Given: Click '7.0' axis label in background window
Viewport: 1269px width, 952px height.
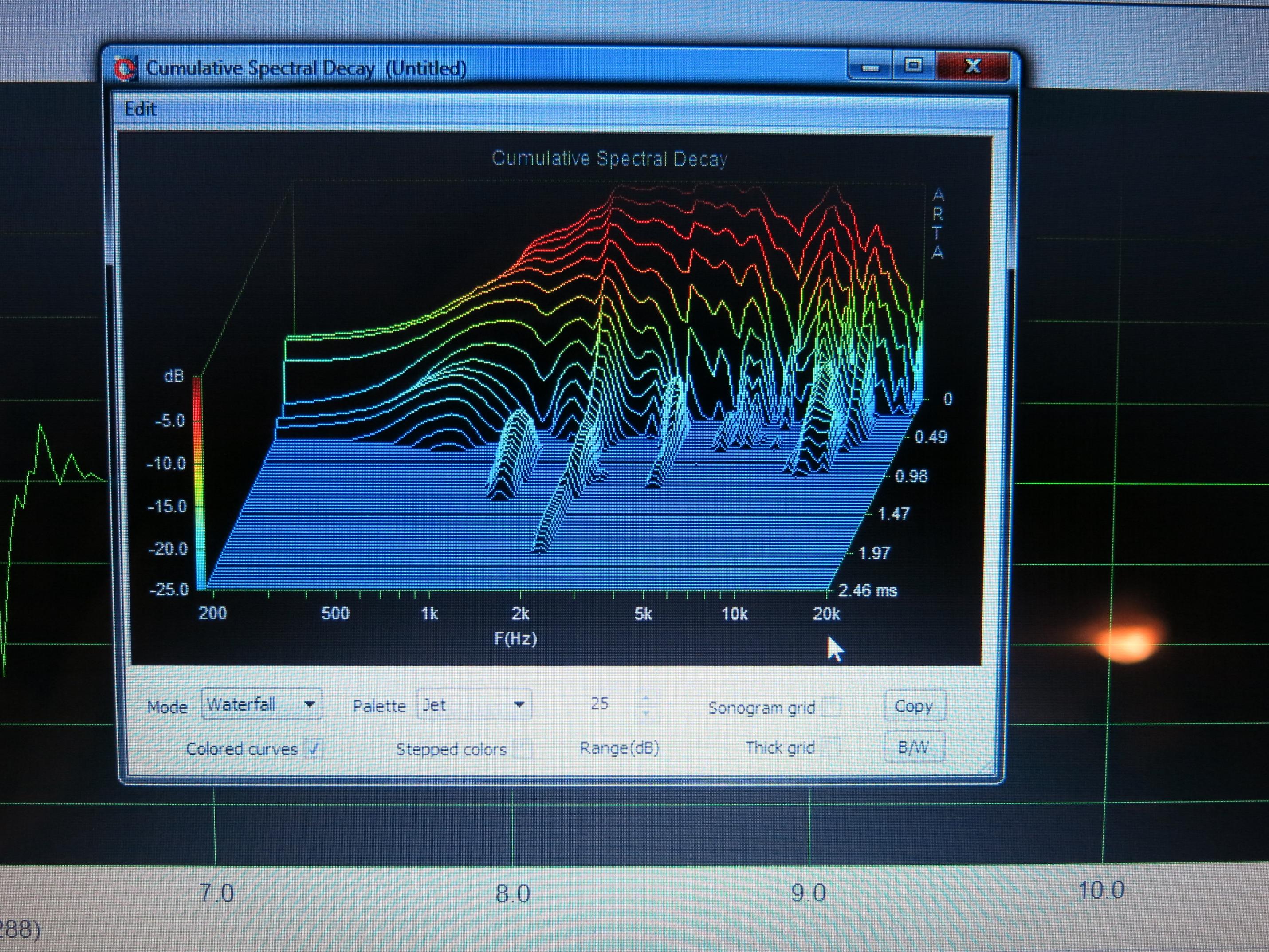Looking at the screenshot, I should coord(217,893).
